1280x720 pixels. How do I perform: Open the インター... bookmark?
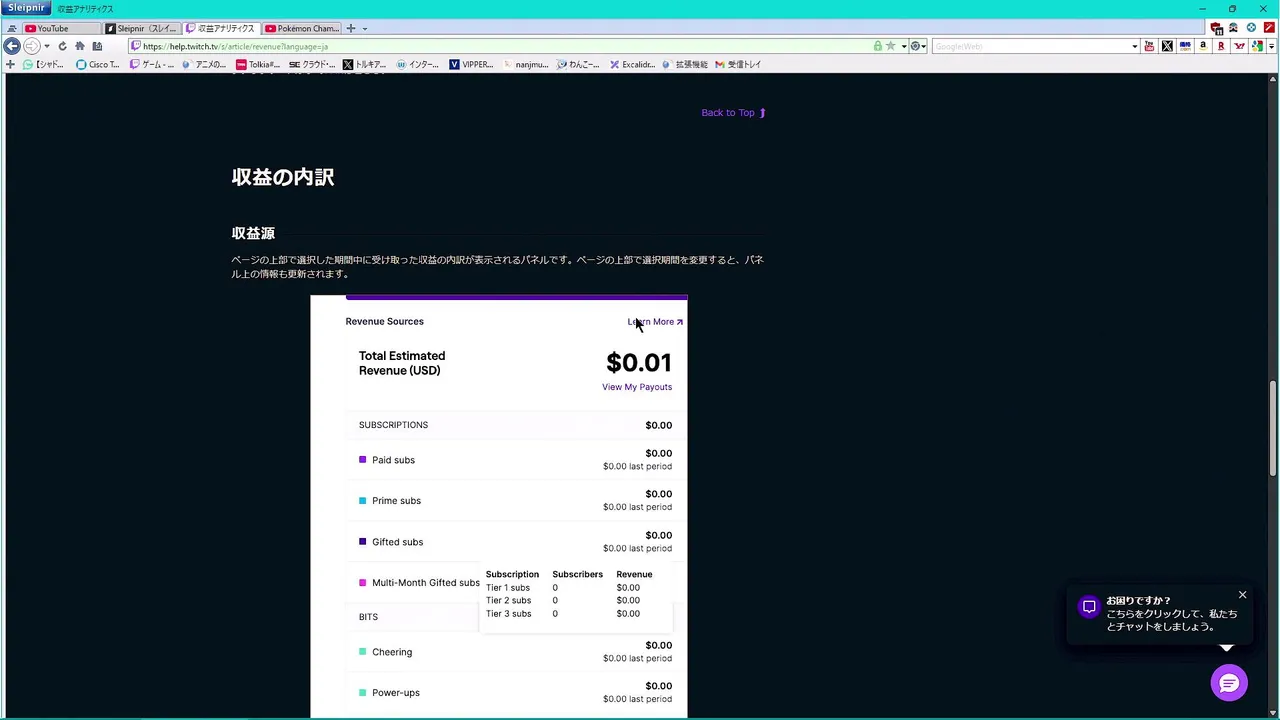[x=418, y=64]
